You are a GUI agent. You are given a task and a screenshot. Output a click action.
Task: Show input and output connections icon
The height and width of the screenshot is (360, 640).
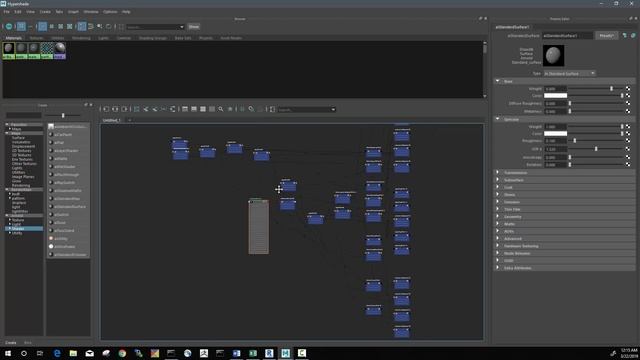coord(115,109)
